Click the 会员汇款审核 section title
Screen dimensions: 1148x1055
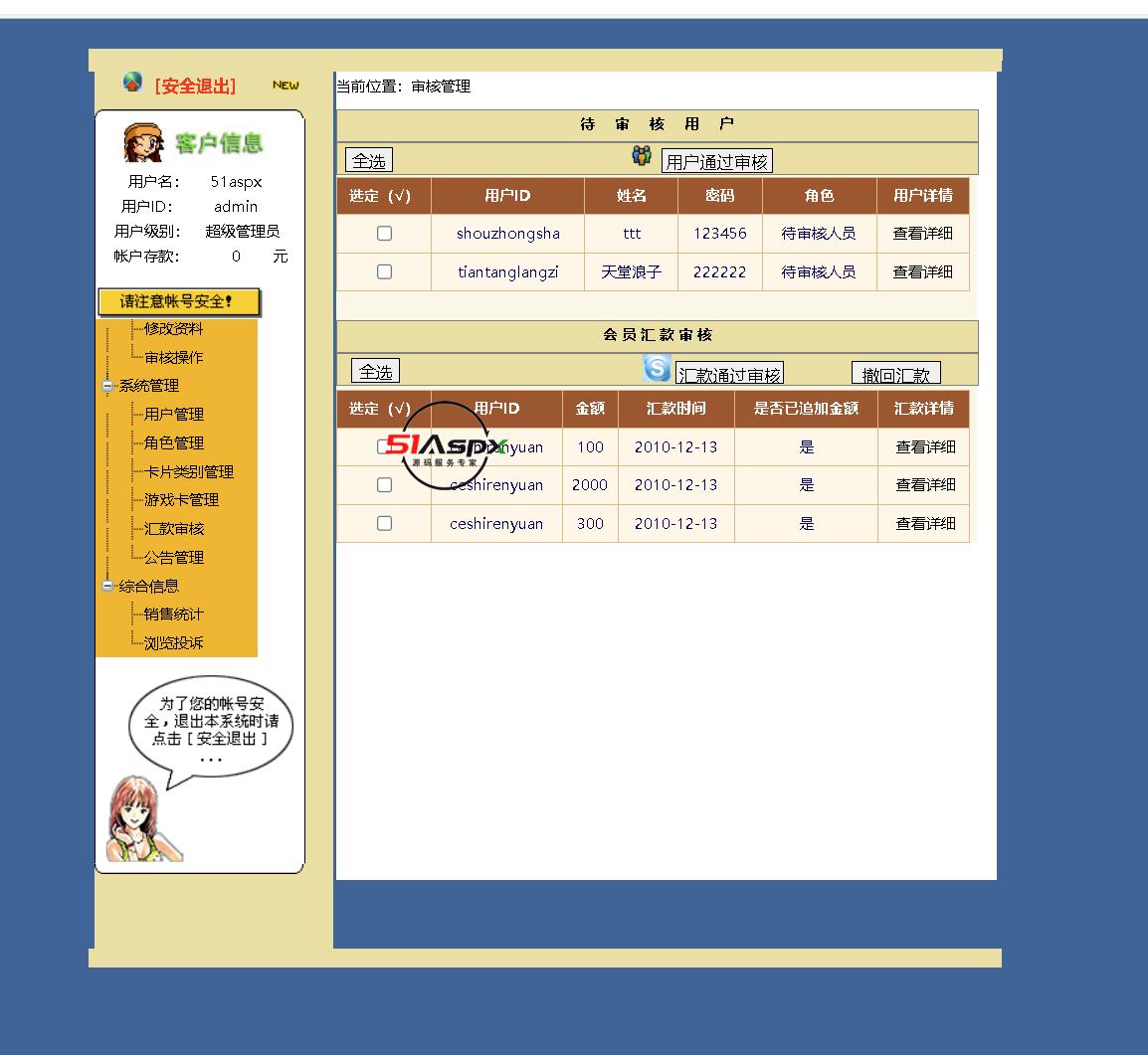[x=658, y=335]
